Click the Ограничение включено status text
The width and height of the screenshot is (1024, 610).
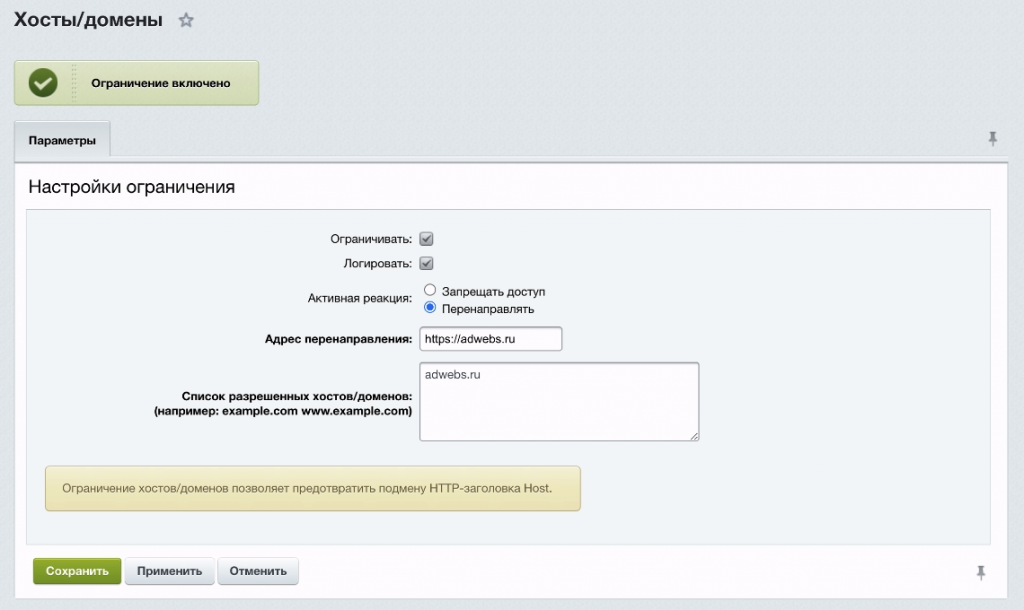click(161, 83)
